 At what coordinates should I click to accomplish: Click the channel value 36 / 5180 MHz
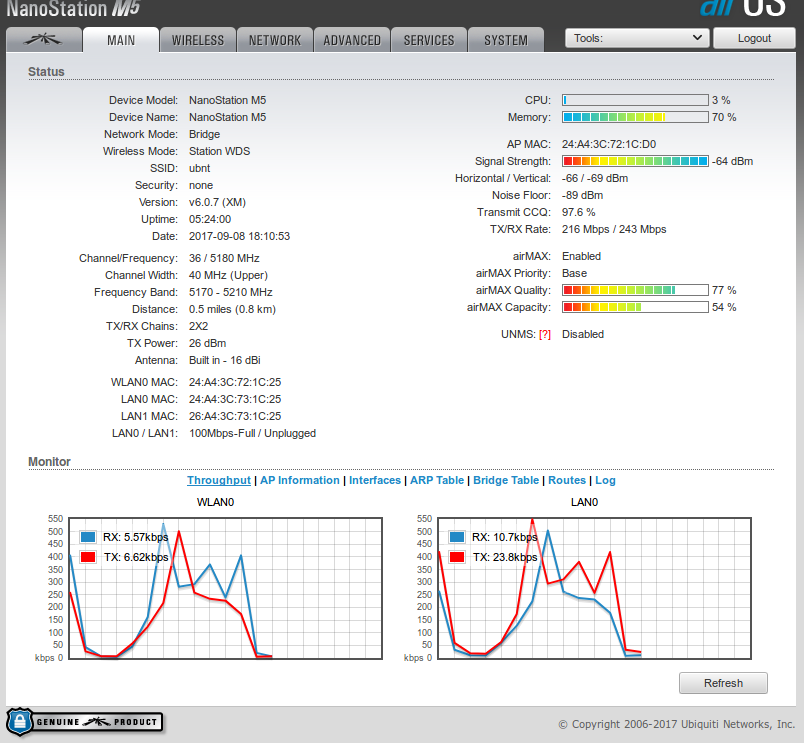(224, 258)
